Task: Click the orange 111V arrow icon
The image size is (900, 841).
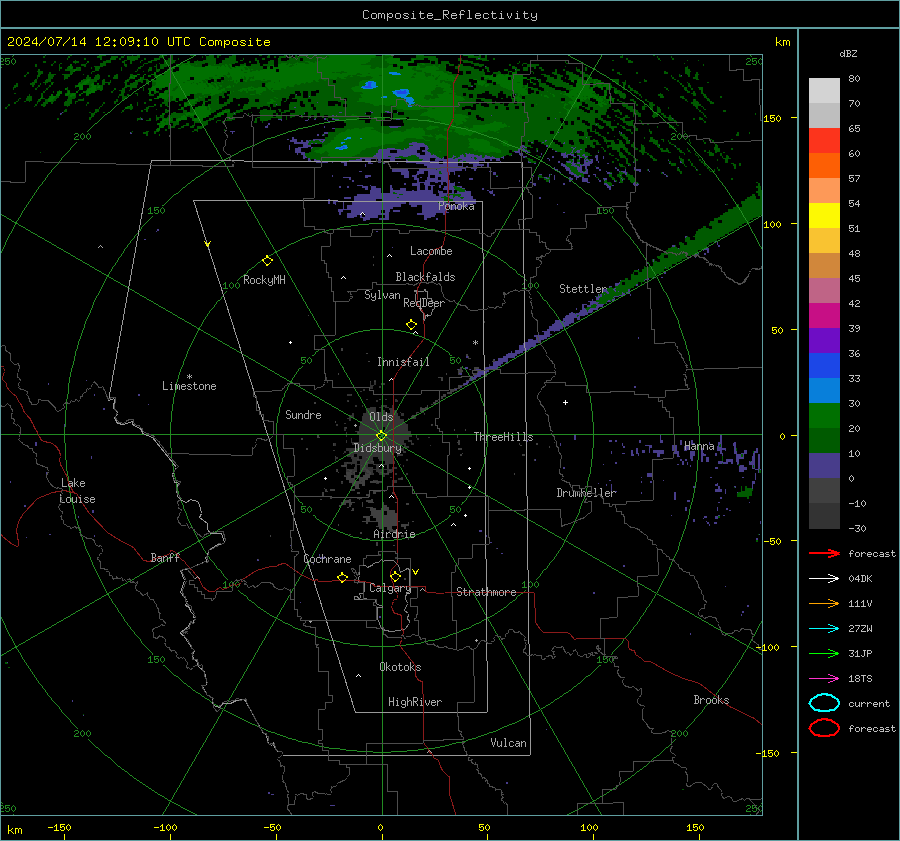Action: click(x=824, y=603)
